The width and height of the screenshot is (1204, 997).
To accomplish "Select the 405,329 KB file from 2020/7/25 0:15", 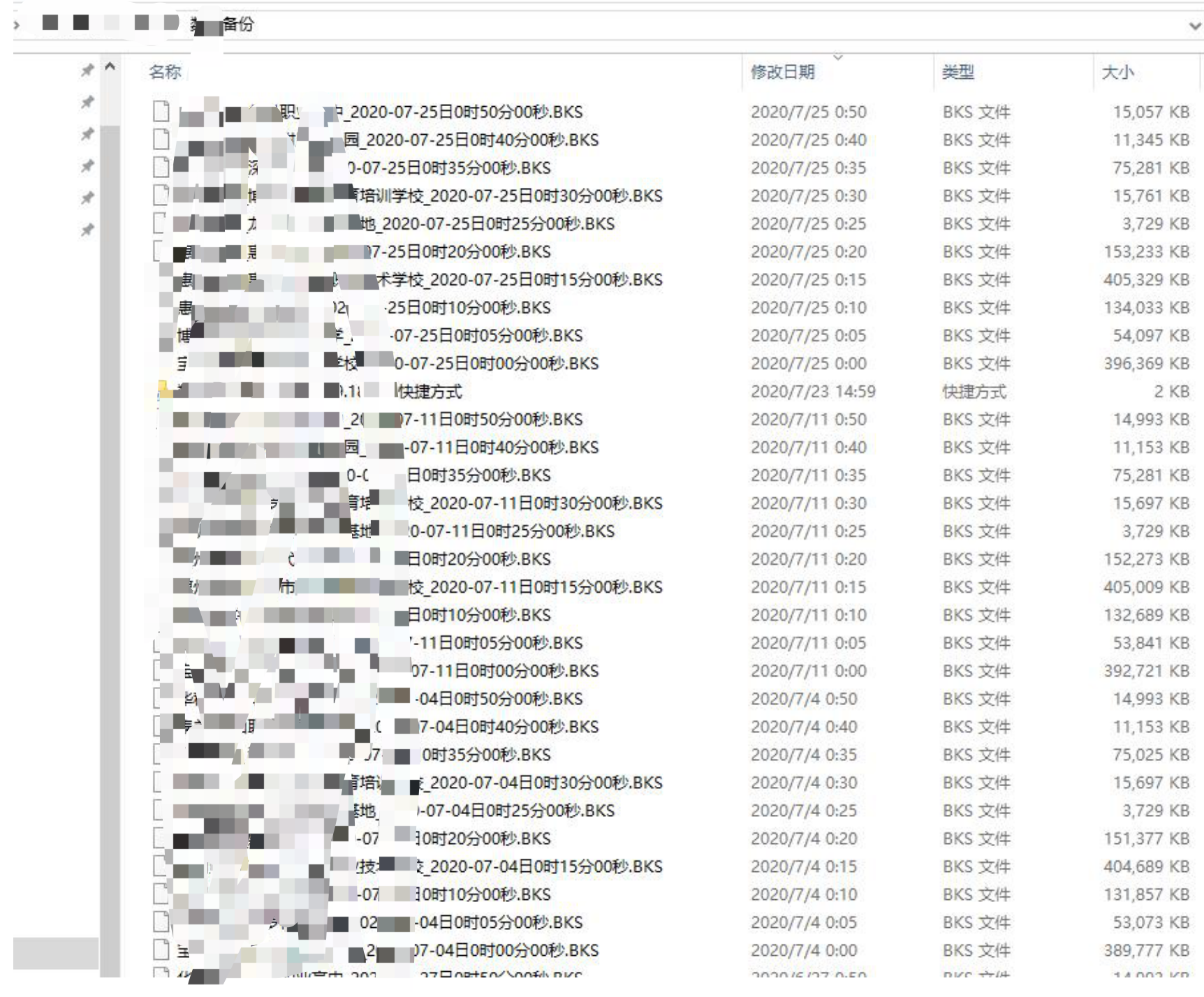I will [x=670, y=279].
